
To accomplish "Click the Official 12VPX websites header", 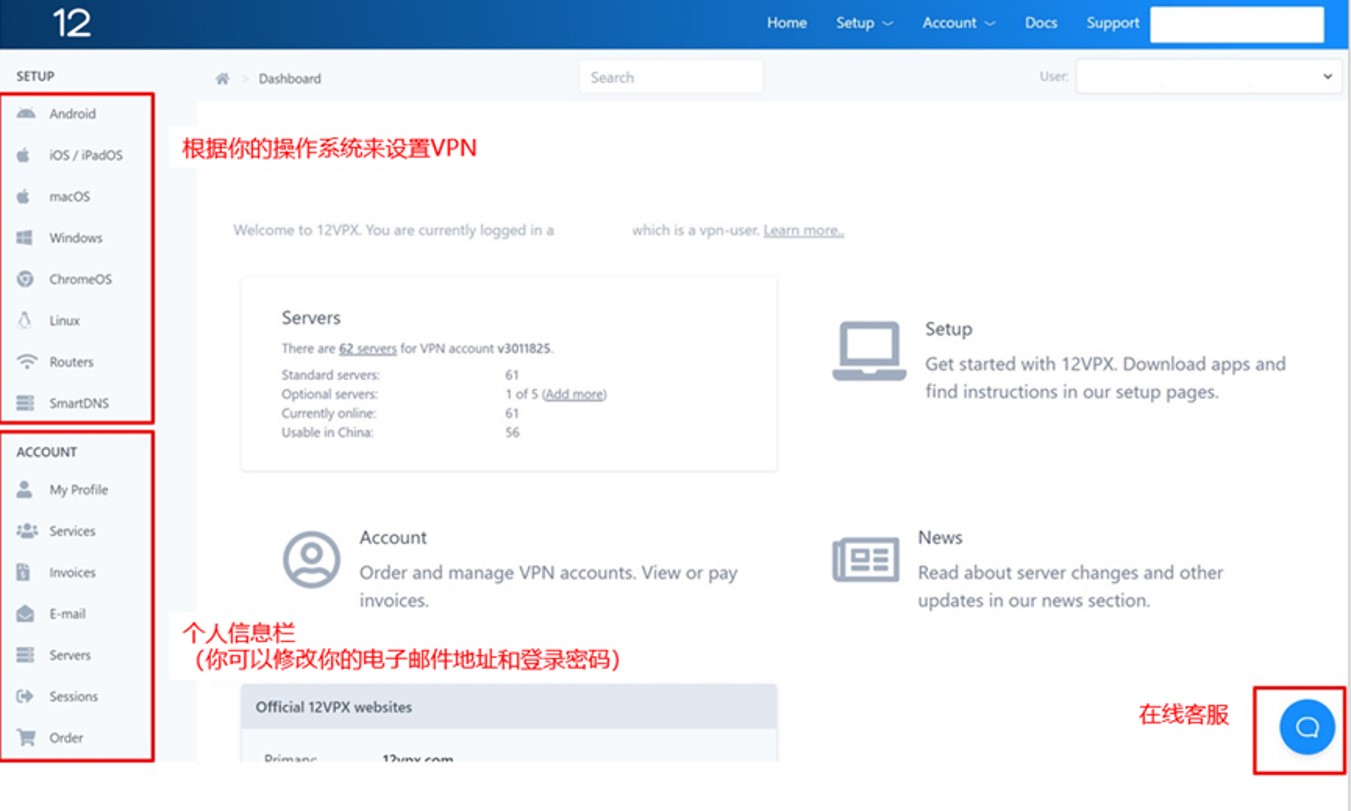I will point(509,707).
